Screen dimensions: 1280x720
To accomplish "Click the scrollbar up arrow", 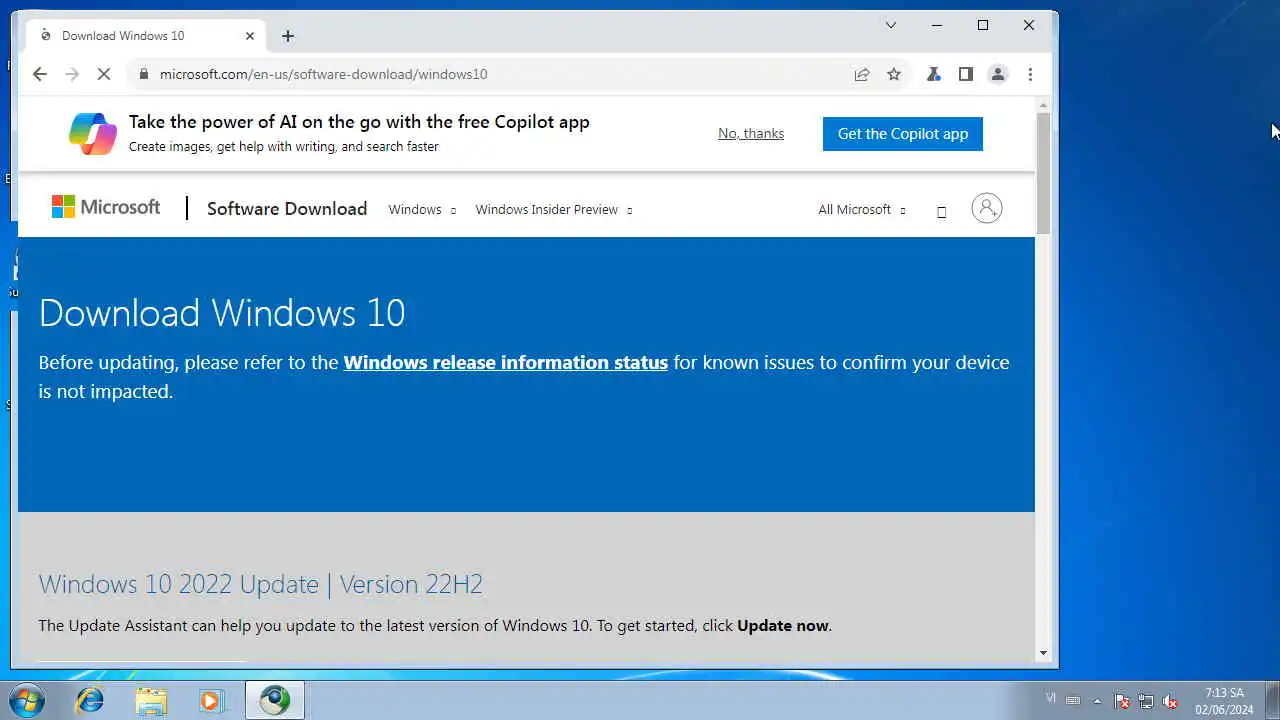I will tap(1043, 104).
